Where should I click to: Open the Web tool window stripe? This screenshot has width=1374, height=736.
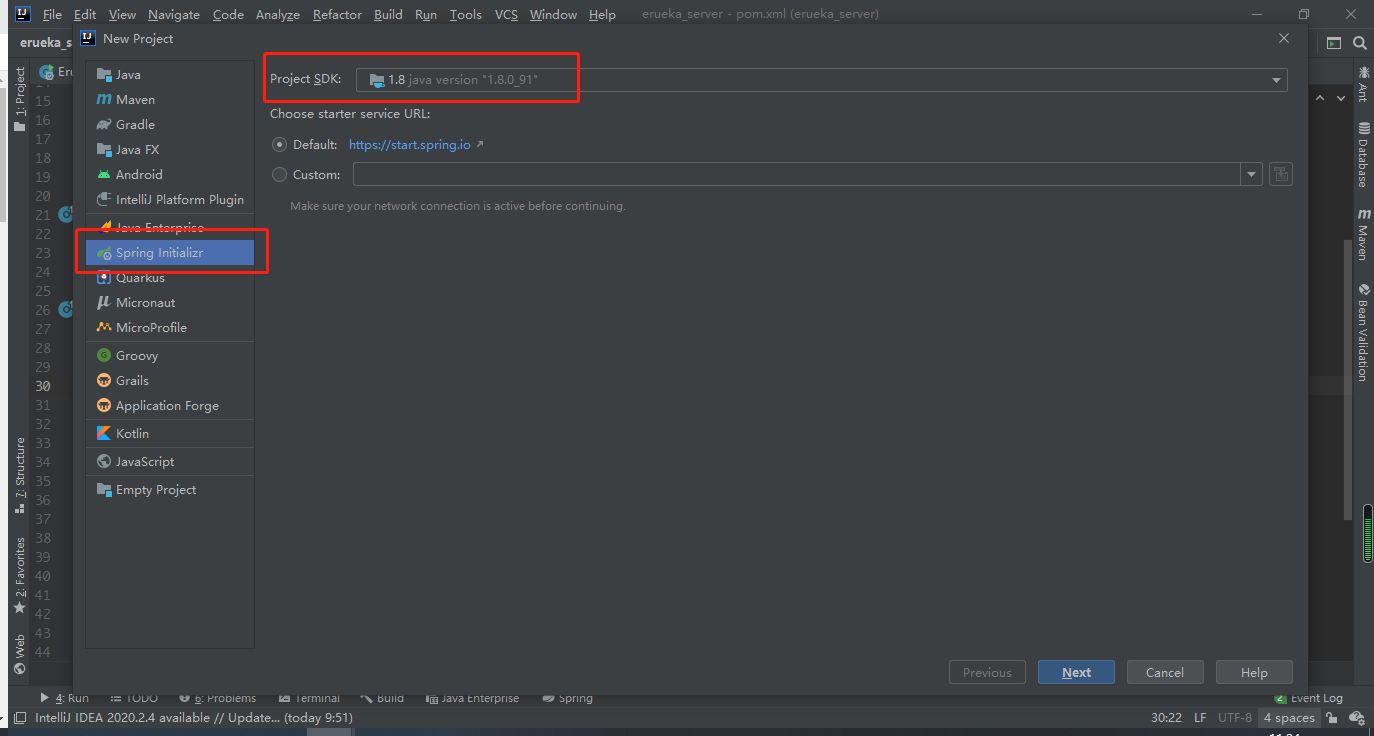click(19, 653)
